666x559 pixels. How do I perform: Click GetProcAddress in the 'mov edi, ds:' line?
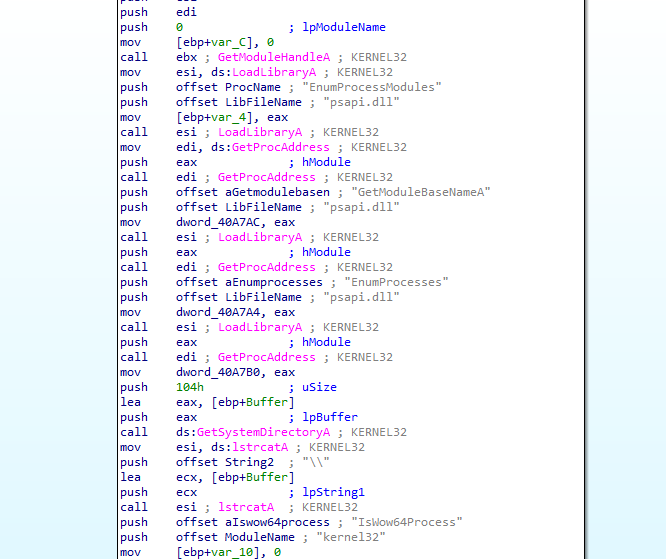coord(281,147)
